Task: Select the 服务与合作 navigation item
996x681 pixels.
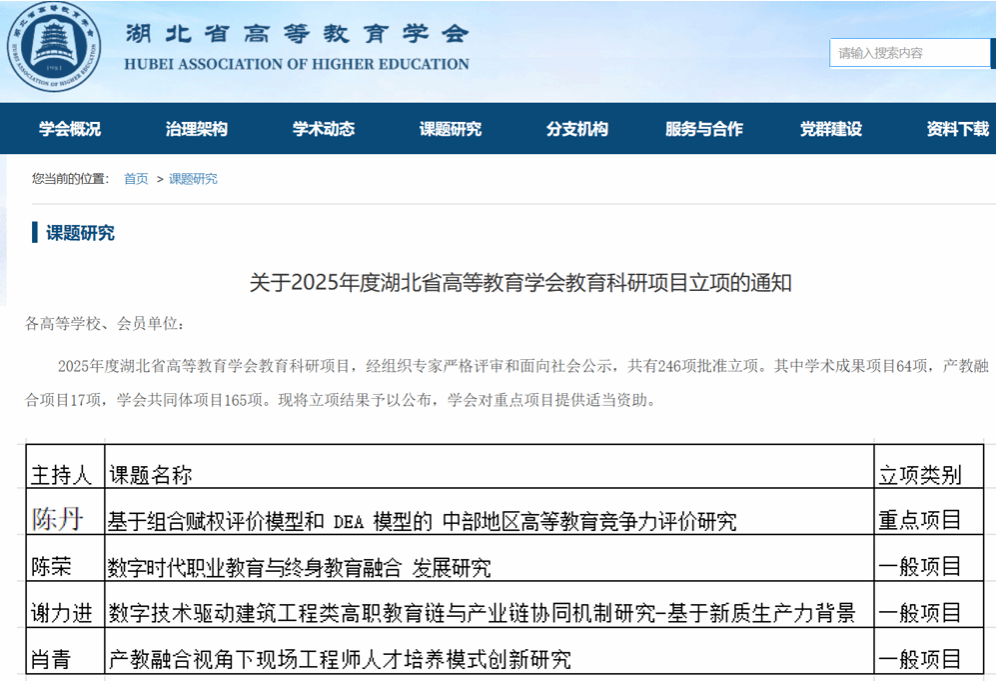Action: coord(704,129)
